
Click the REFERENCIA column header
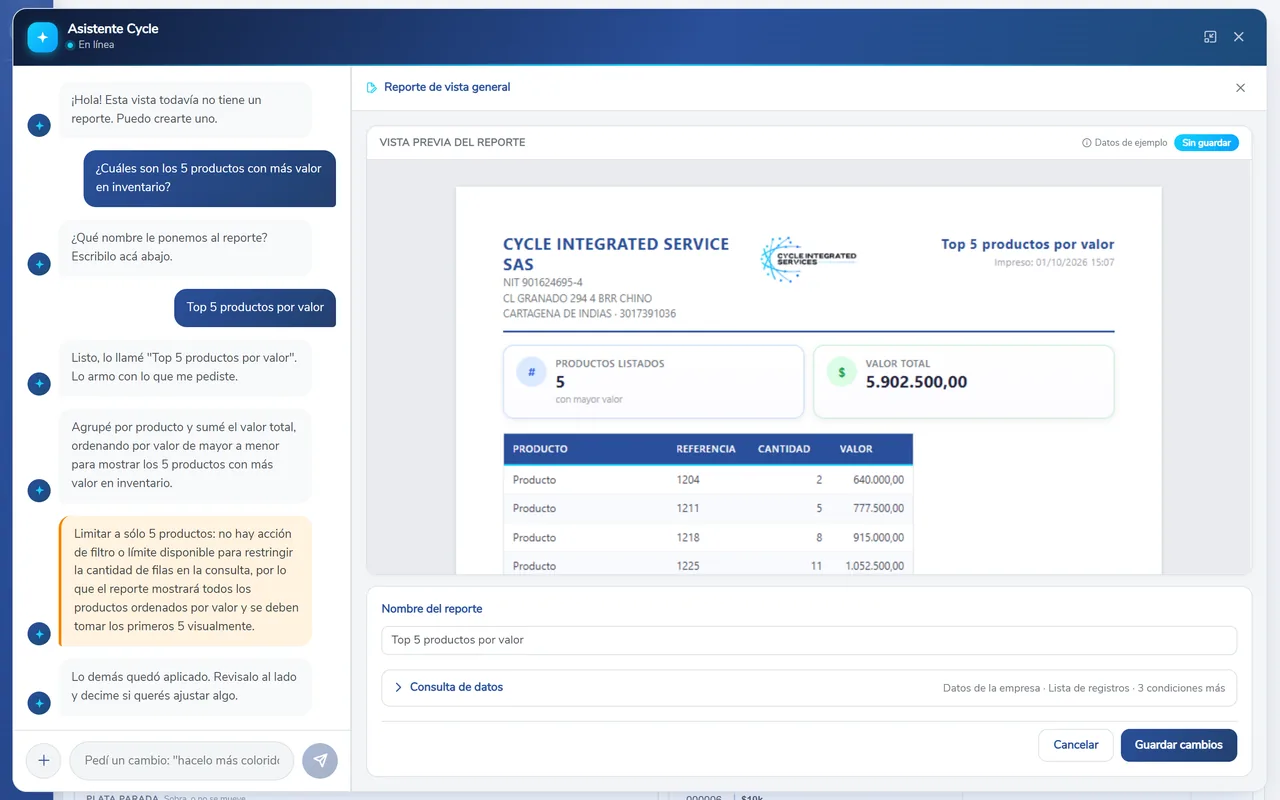pyautogui.click(x=706, y=449)
